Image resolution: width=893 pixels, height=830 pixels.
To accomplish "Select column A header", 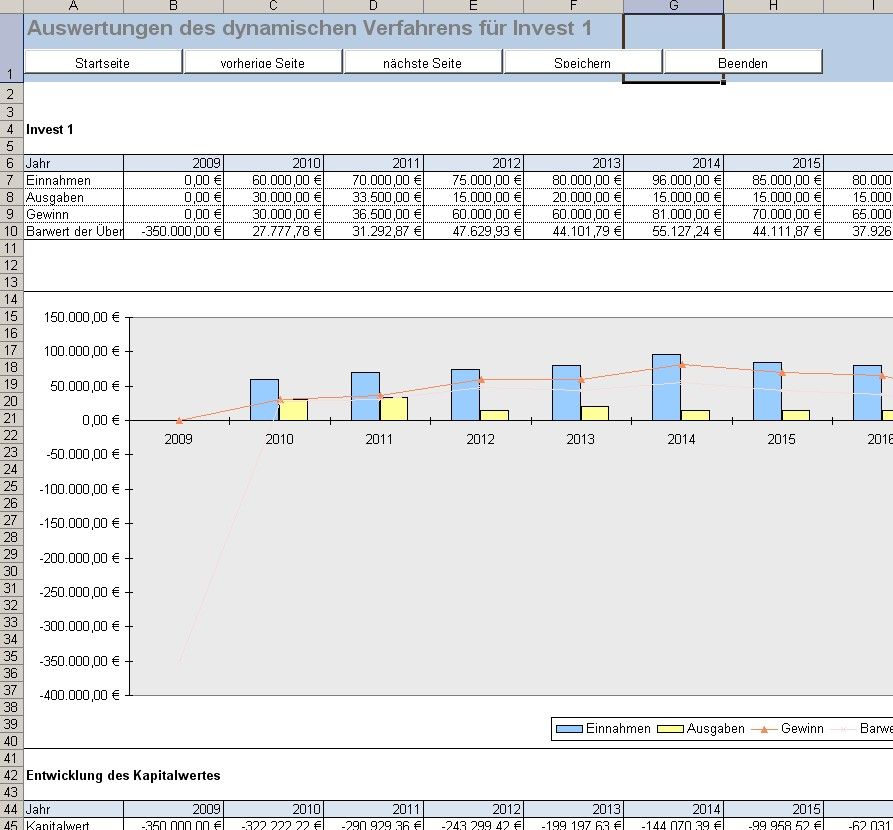I will point(73,6).
